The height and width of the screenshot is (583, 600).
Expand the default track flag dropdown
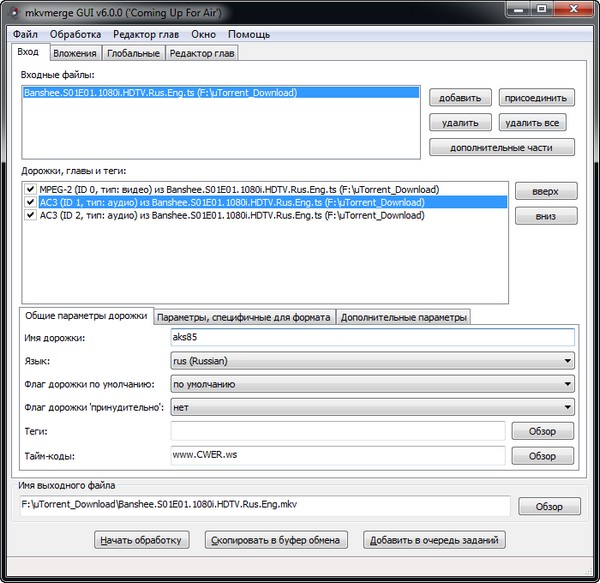click(x=372, y=384)
